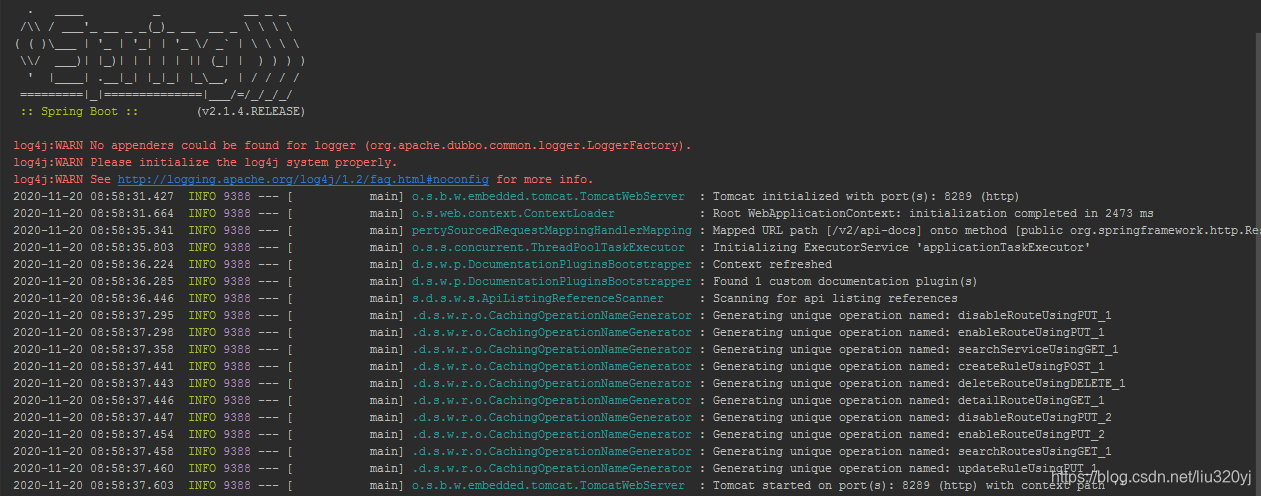Click the timestamp '2020-11-20 08:58:37.441'
Image resolution: width=1261 pixels, height=496 pixels.
(x=93, y=366)
